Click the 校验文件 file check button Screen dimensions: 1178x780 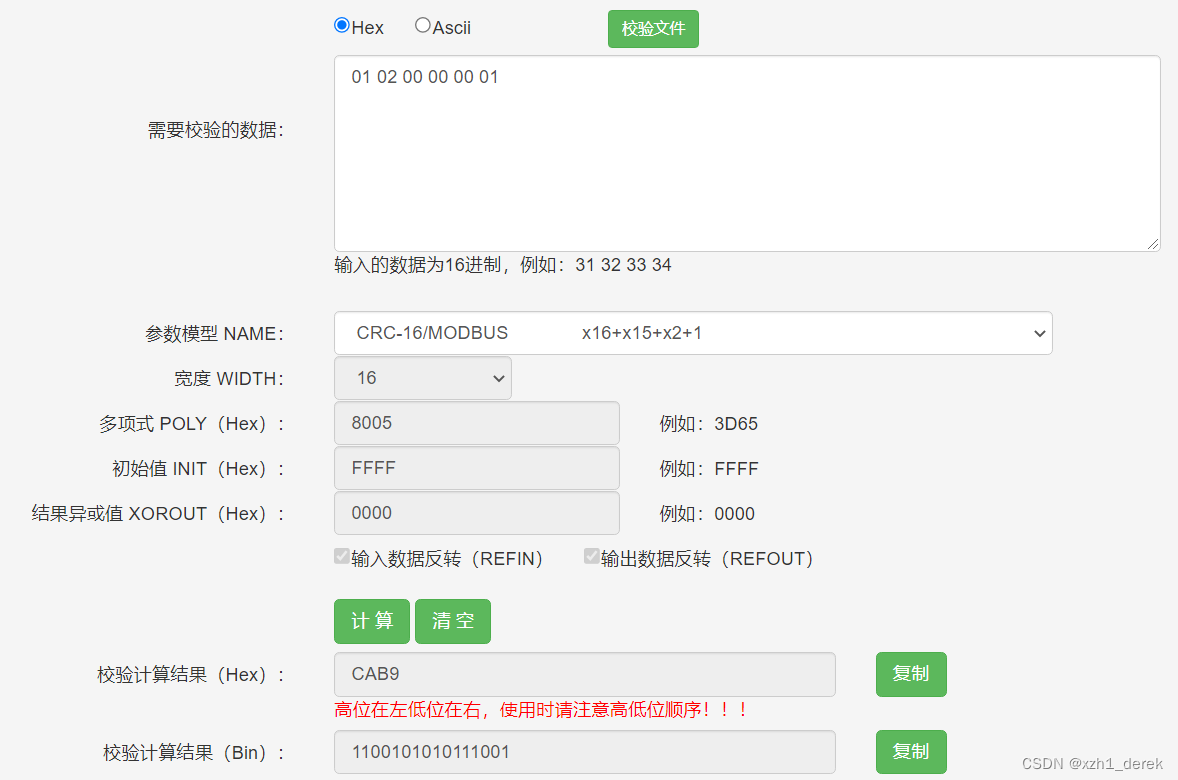[x=653, y=28]
